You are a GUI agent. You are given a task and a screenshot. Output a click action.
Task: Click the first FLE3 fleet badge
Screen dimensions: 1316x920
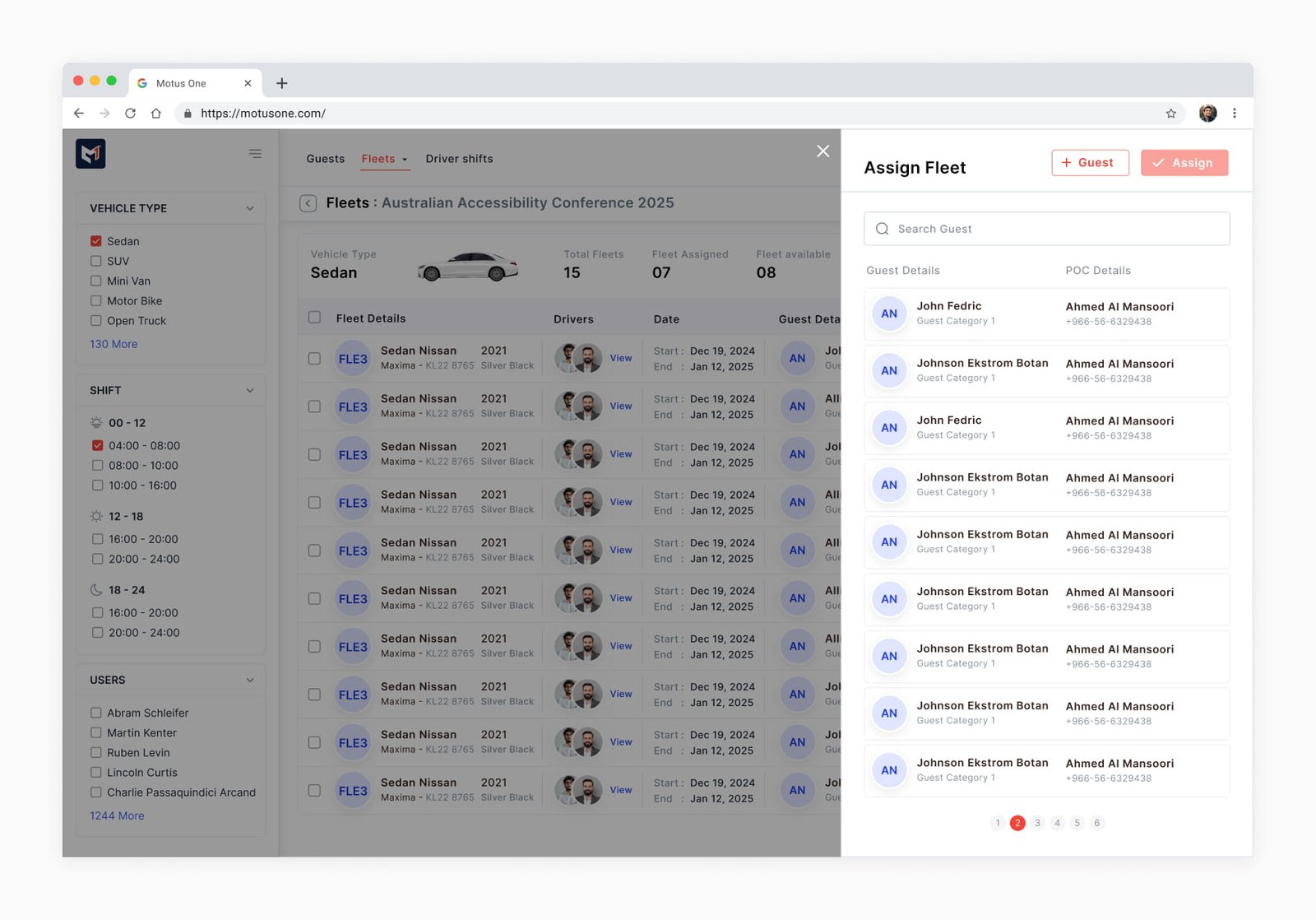353,359
